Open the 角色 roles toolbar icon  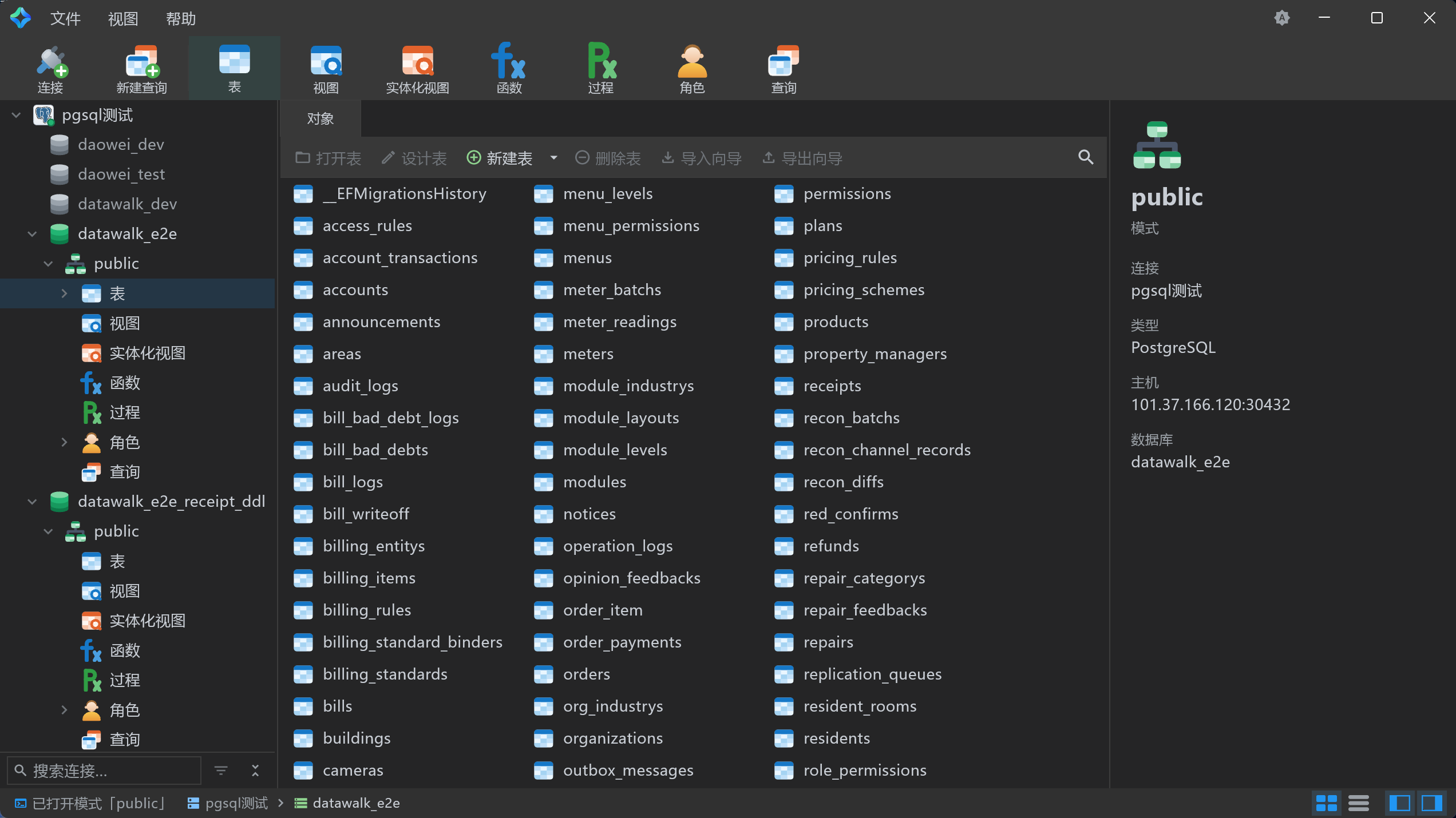click(692, 70)
